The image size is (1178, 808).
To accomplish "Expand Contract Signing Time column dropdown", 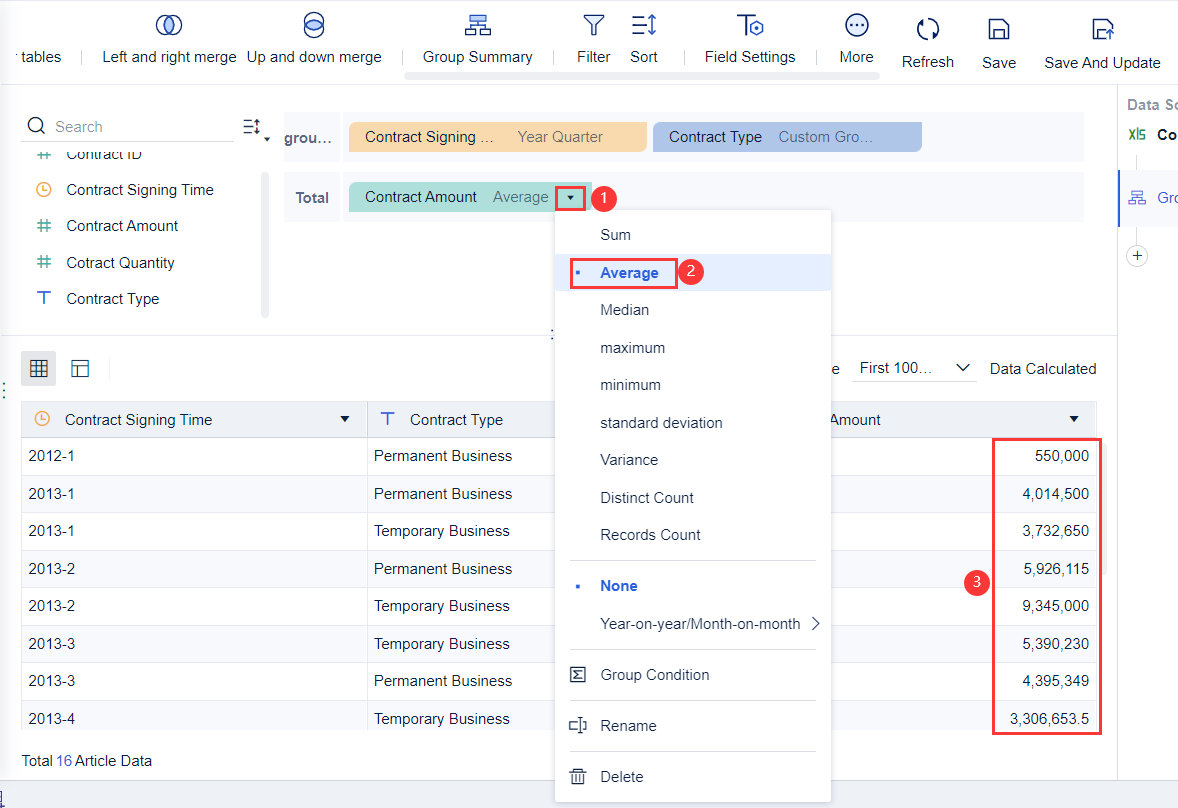I will click(345, 420).
